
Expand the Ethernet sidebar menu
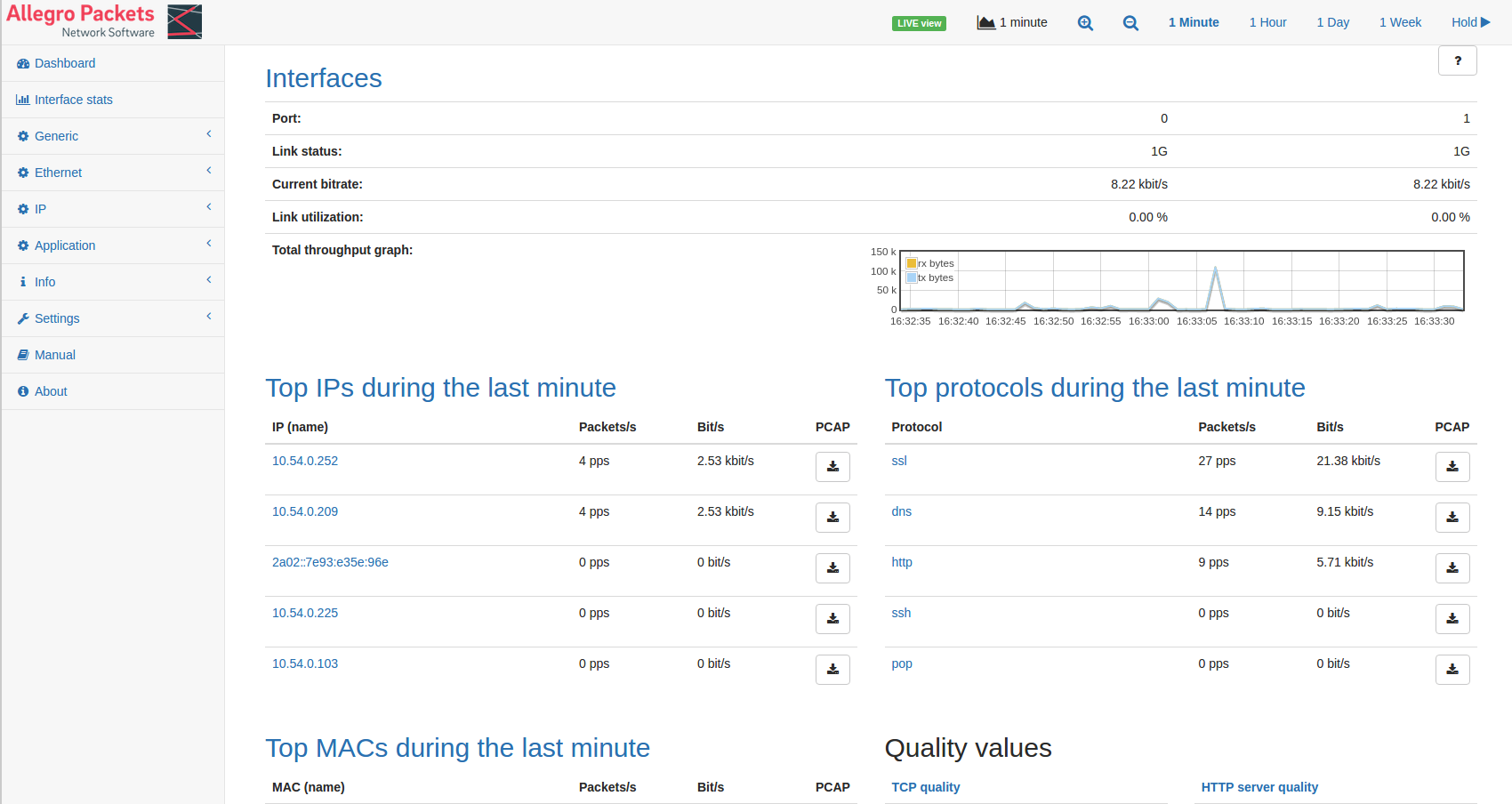point(113,173)
